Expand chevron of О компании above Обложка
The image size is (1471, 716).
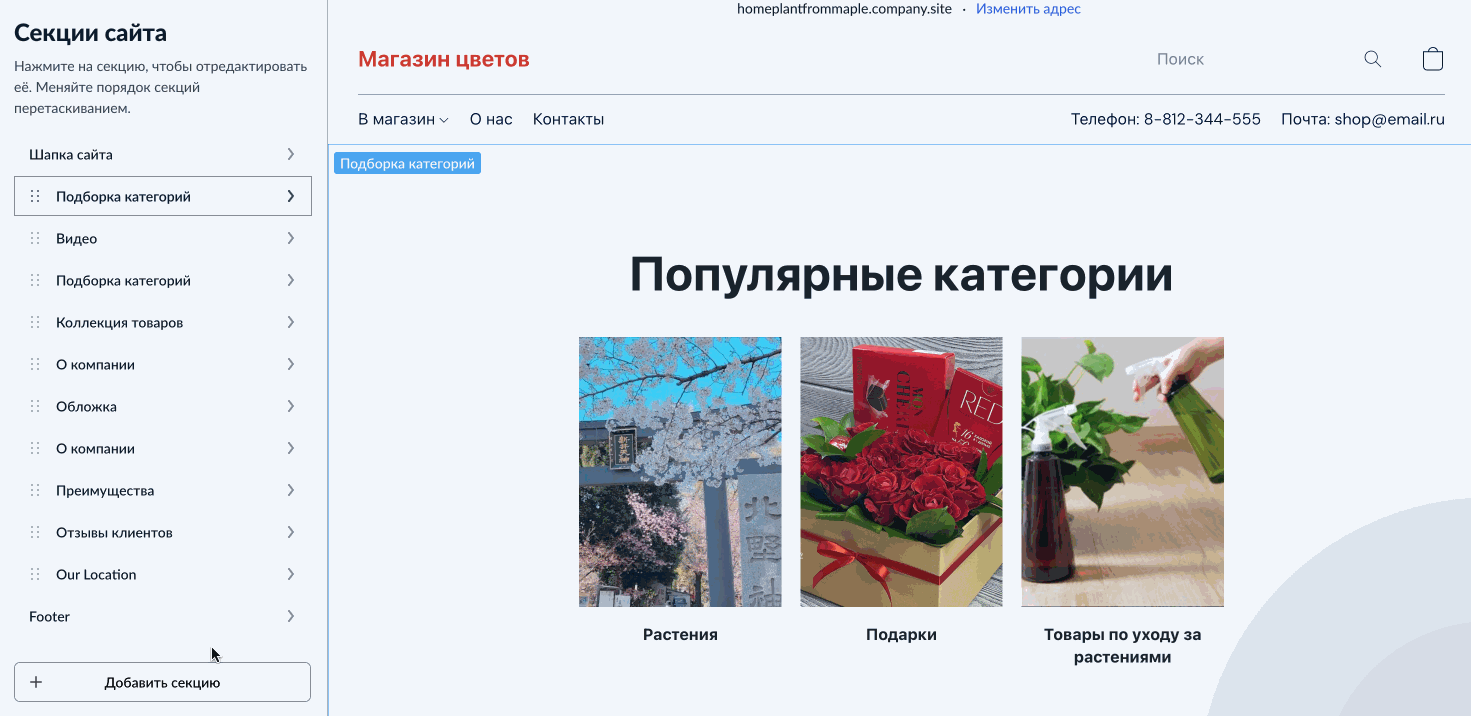[x=291, y=364]
